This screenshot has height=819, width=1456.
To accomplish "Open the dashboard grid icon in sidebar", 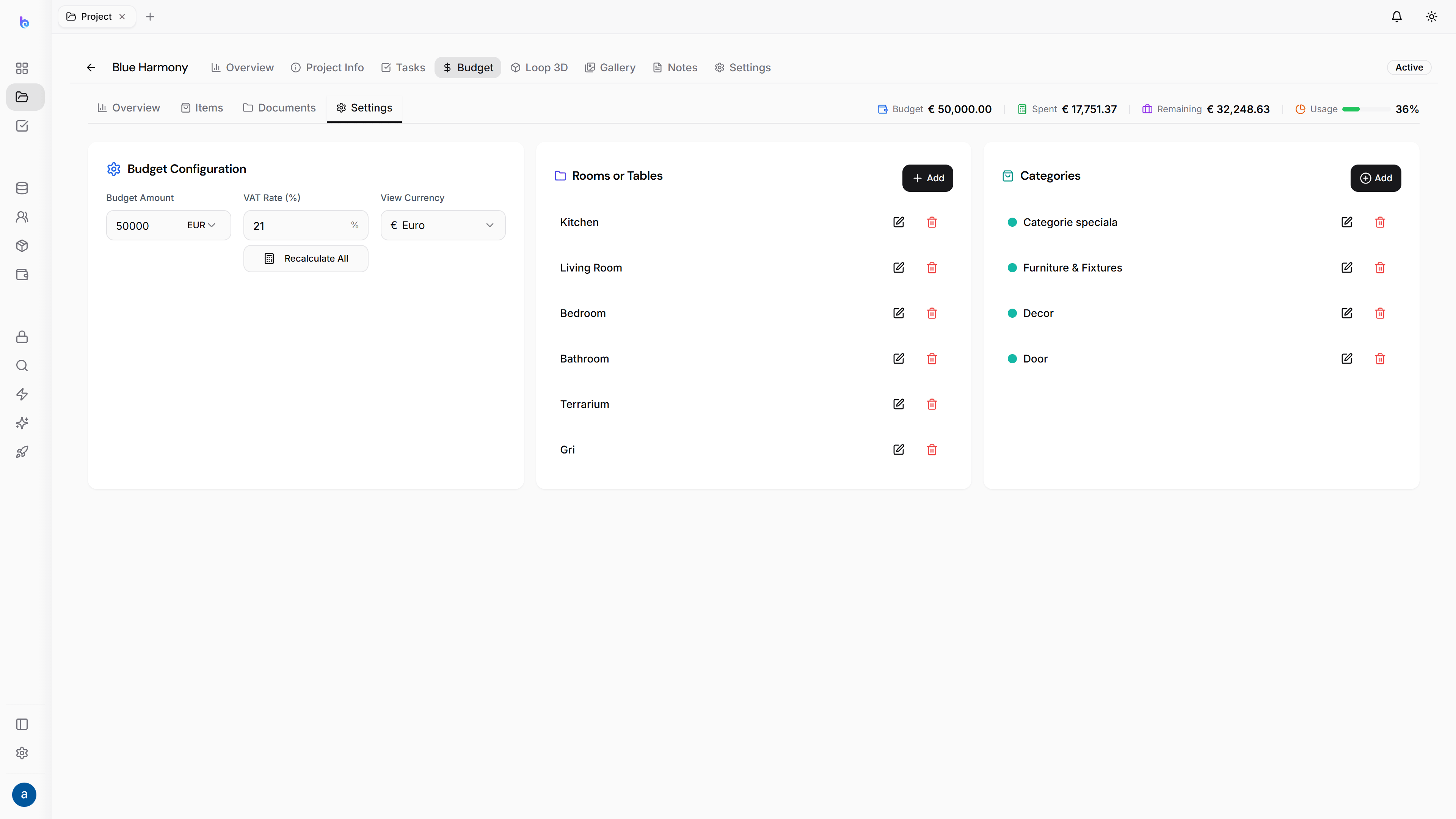I will (22, 68).
